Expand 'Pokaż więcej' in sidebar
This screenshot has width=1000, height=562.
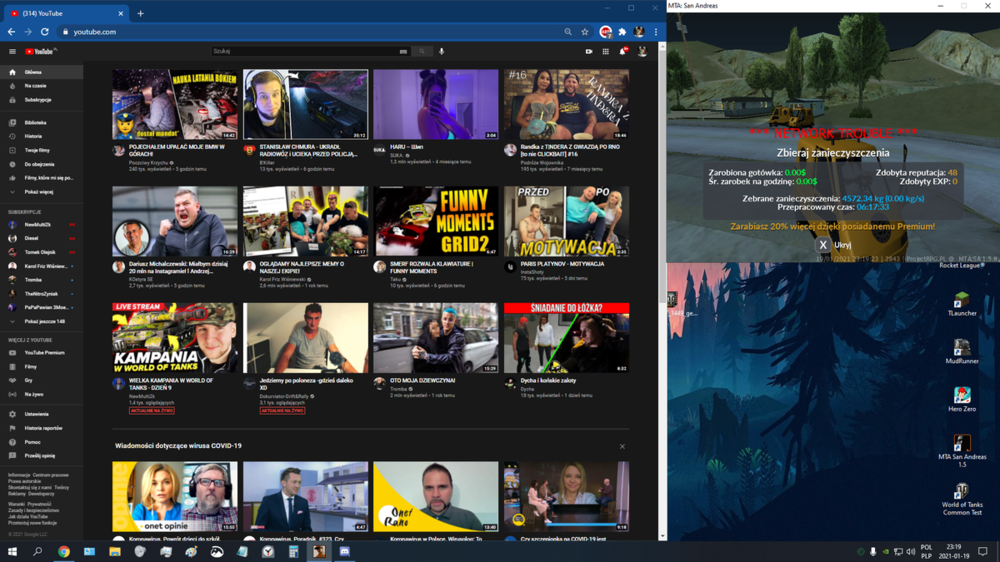41,191
